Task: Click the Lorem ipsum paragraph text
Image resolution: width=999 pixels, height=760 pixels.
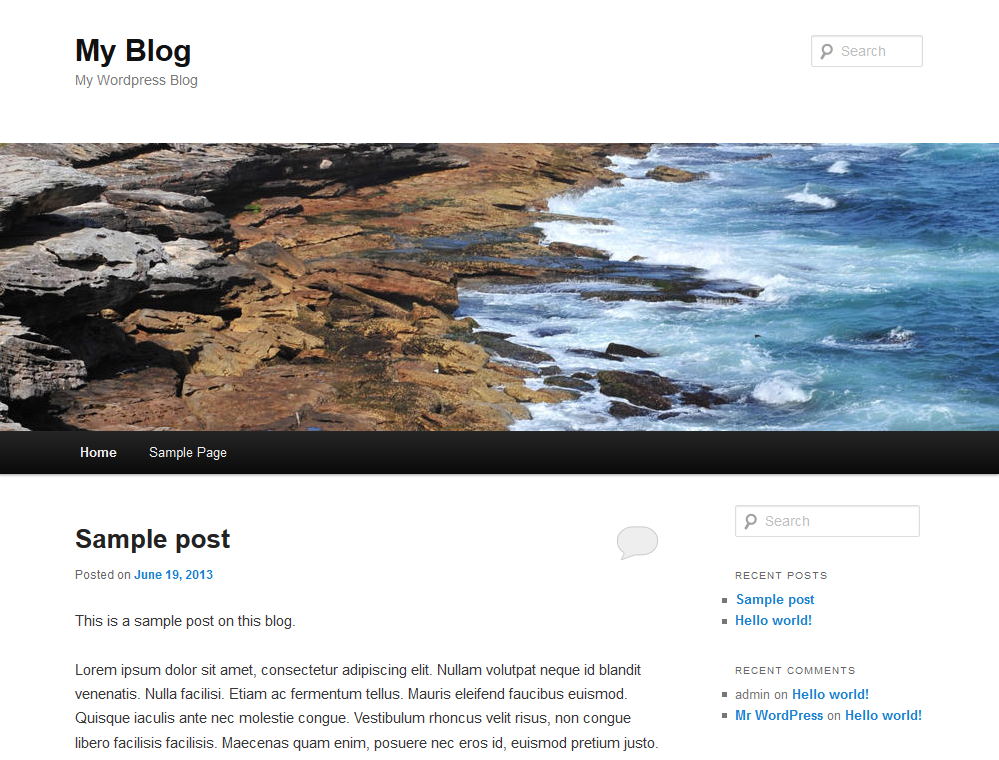Action: pos(366,706)
